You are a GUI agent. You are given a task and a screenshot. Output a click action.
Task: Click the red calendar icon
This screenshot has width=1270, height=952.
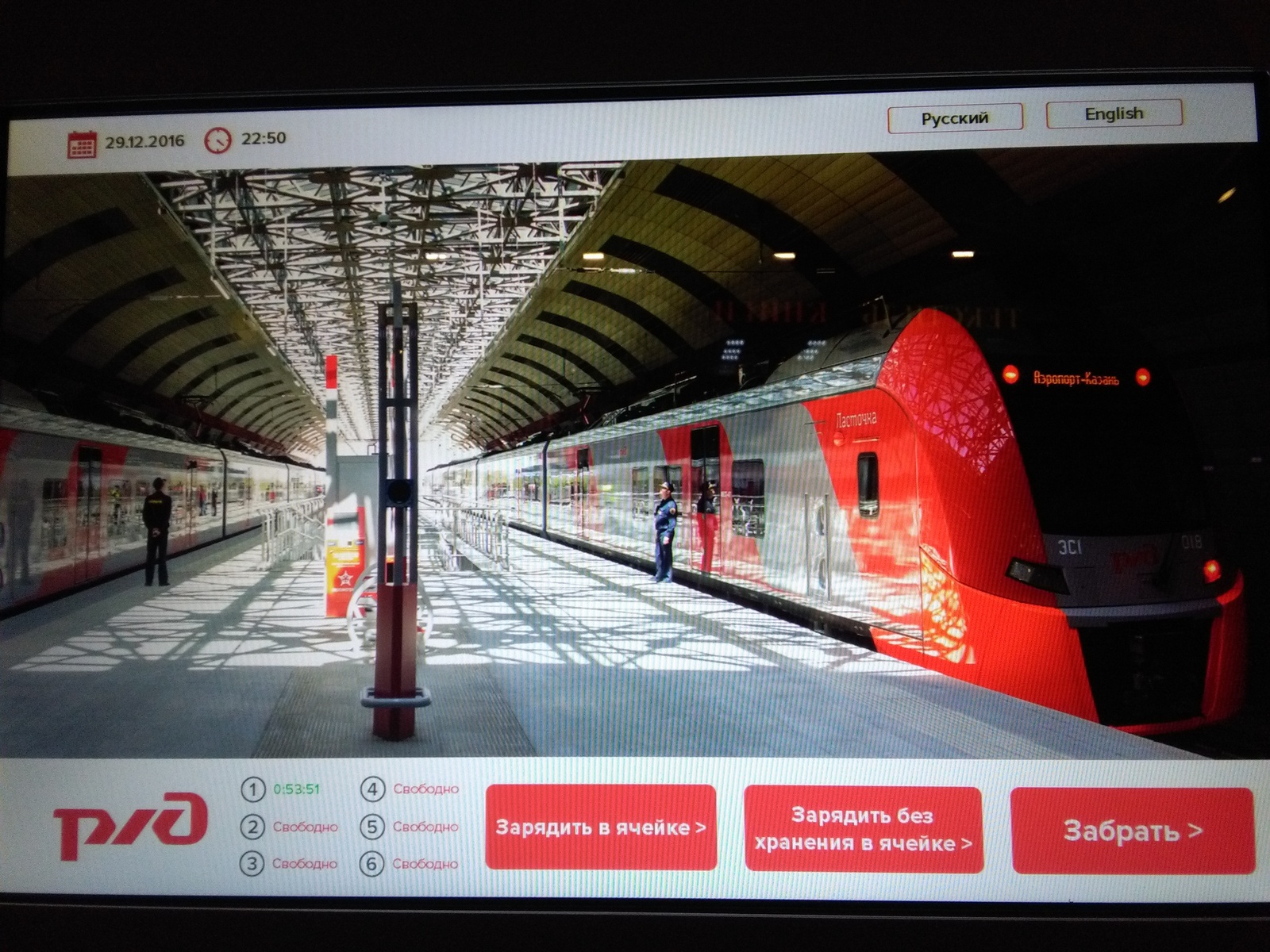82,144
